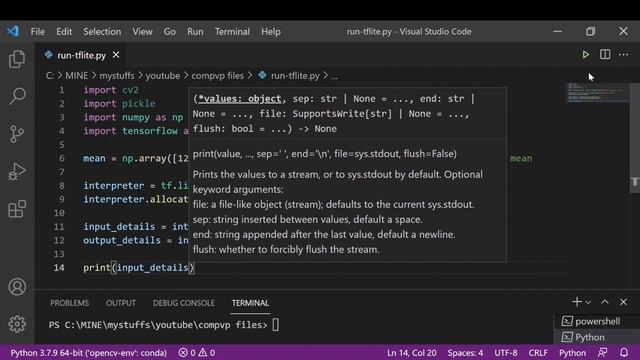Select the run-tflite.py editor tab
This screenshot has height=360, width=640.
81,55
